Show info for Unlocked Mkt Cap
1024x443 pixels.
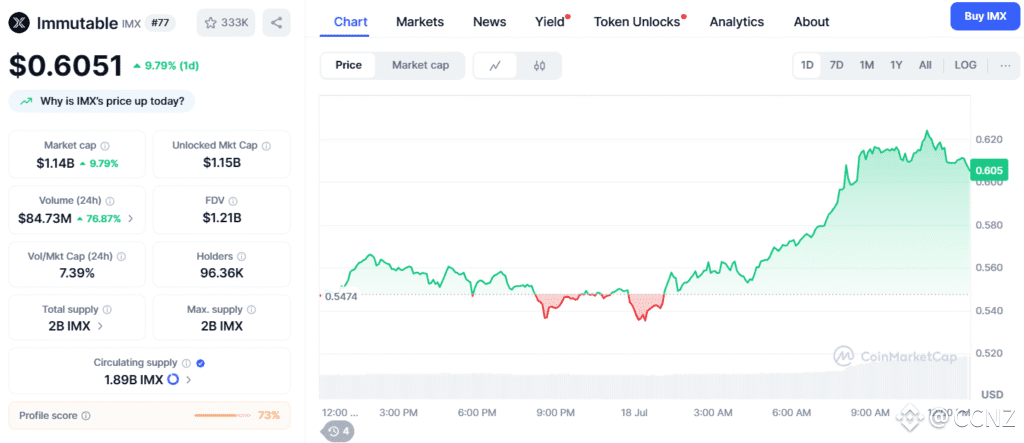point(266,146)
